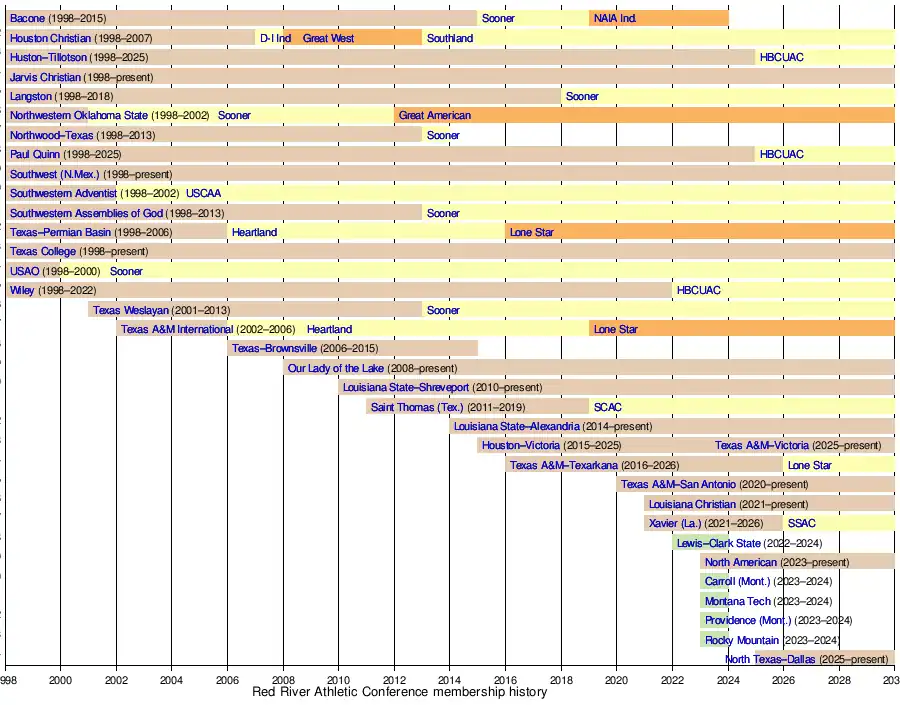Open the Southland conference link
Screen dimensions: 900x705
pos(450,38)
